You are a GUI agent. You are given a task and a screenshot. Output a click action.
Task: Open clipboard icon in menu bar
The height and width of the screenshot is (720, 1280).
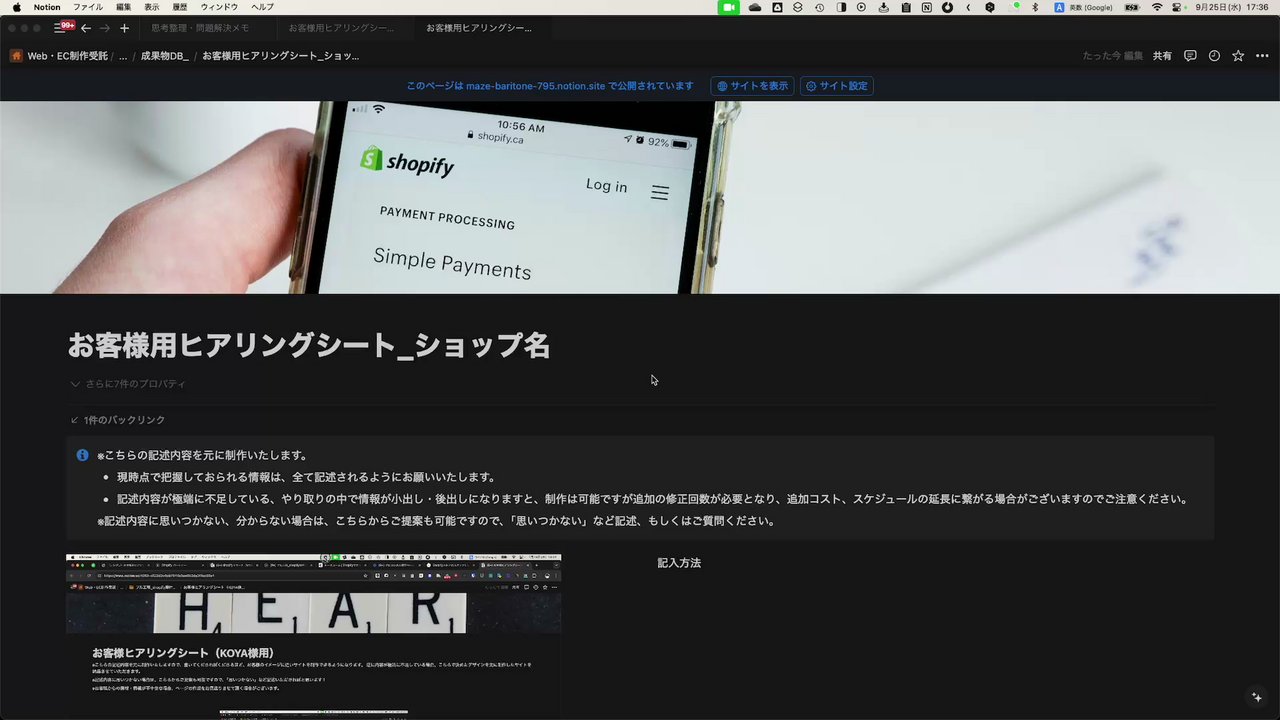click(x=906, y=7)
